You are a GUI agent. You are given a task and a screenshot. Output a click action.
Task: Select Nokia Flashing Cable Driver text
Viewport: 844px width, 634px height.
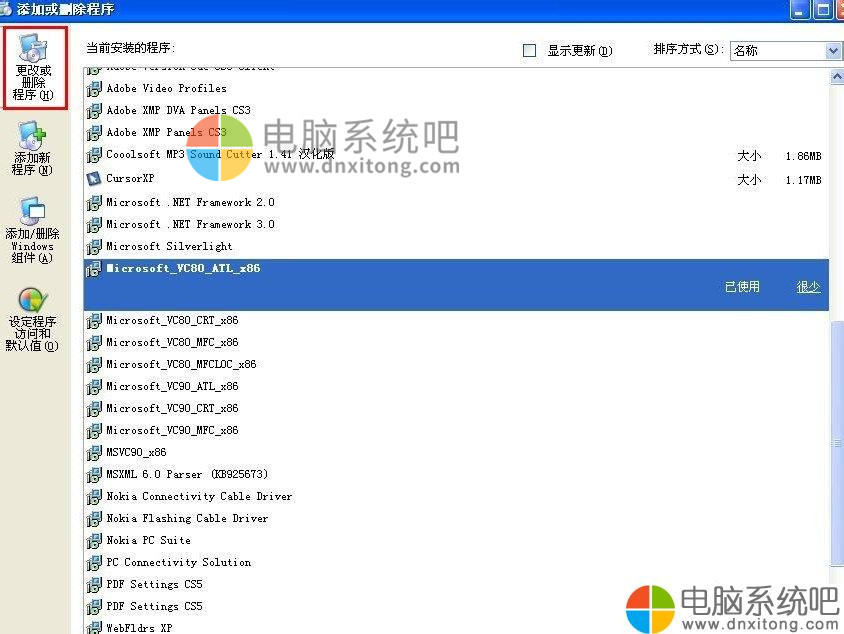point(187,519)
